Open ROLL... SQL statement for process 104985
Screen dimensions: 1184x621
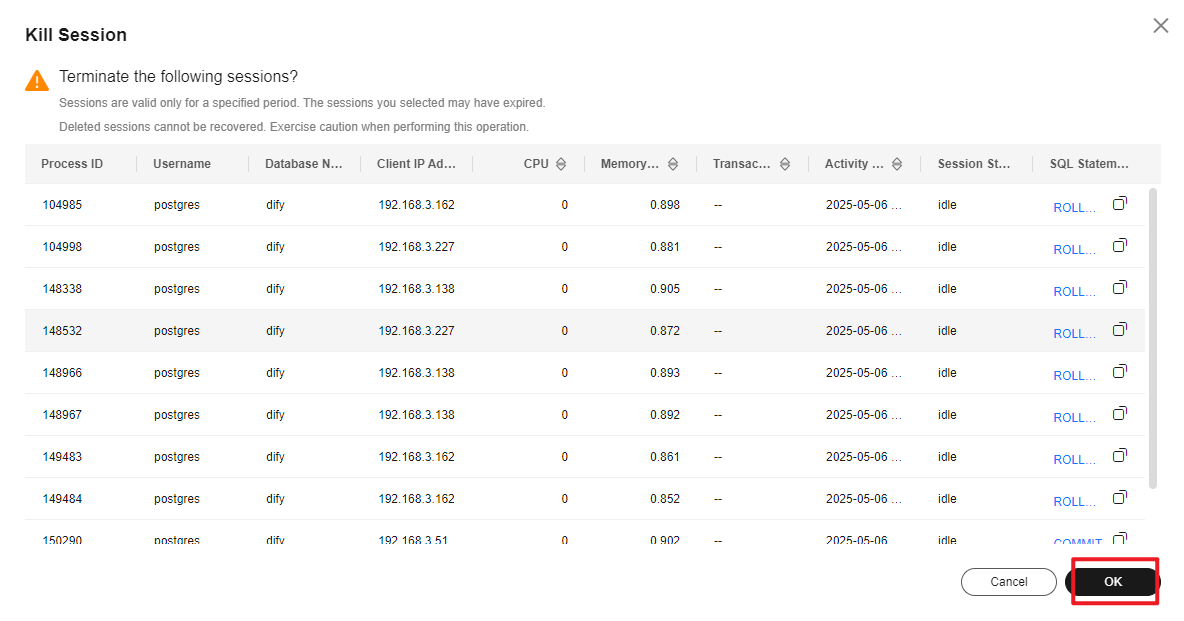coord(1075,208)
